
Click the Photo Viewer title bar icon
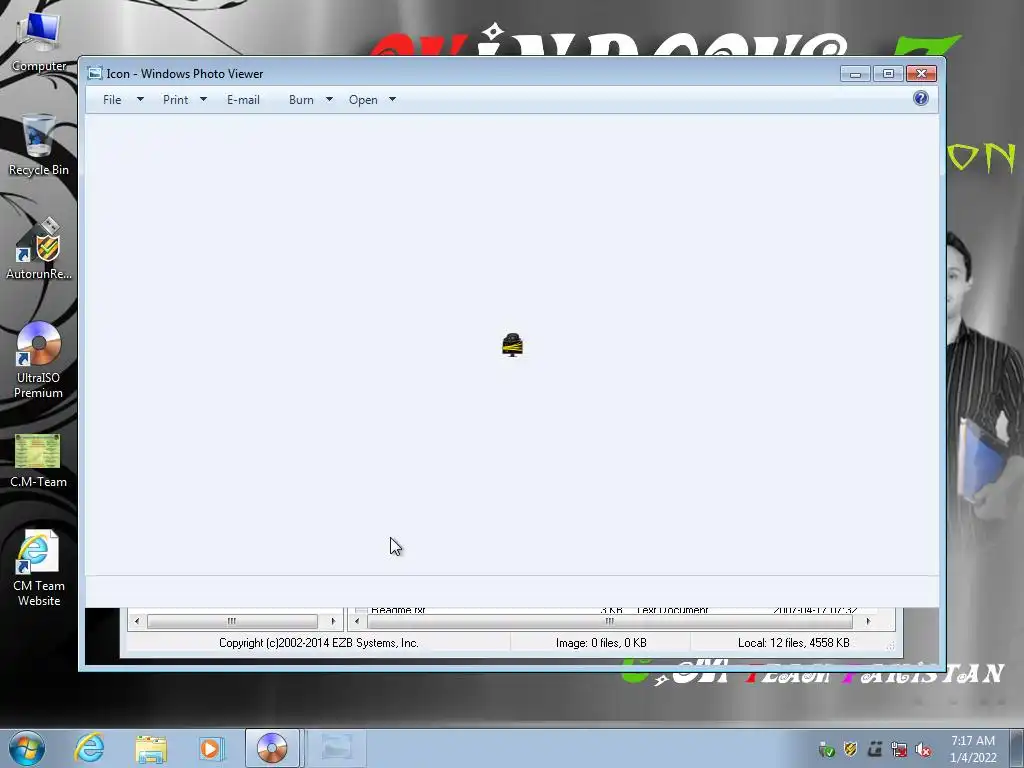tap(95, 73)
